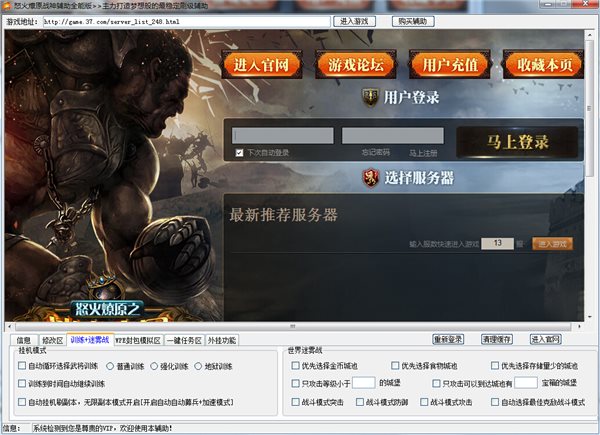Screen dimensions: 600x435
Task: Click the red lion emblem beside 选择服务器
Action: [371, 178]
